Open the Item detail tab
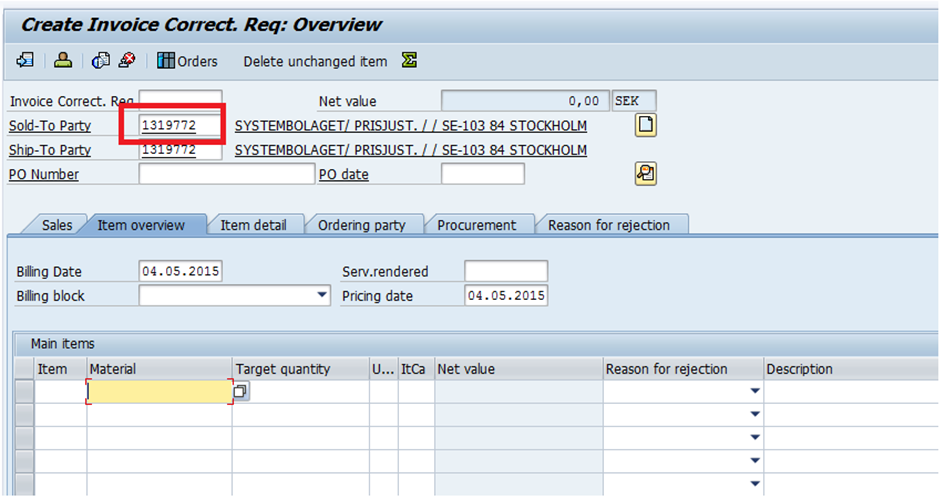945x500 pixels. (253, 225)
